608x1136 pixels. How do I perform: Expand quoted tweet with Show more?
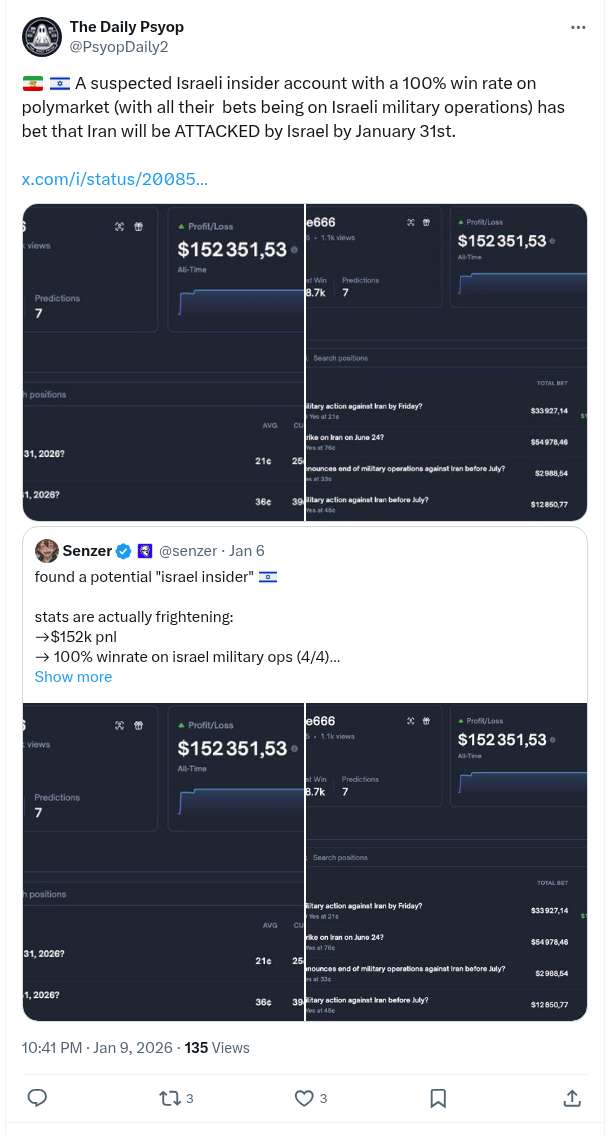coord(73,677)
